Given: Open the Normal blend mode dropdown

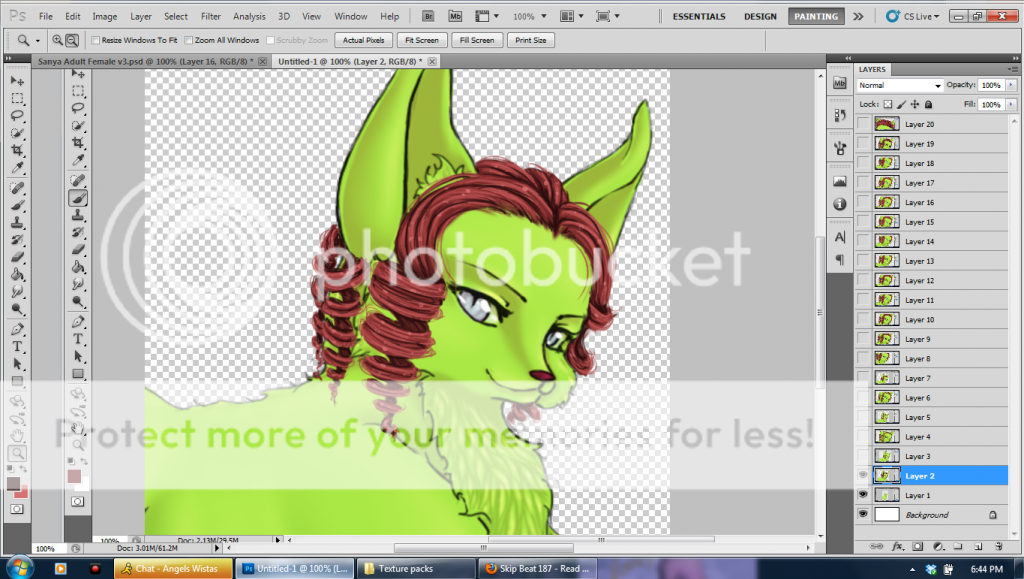Looking at the screenshot, I should click(x=900, y=85).
